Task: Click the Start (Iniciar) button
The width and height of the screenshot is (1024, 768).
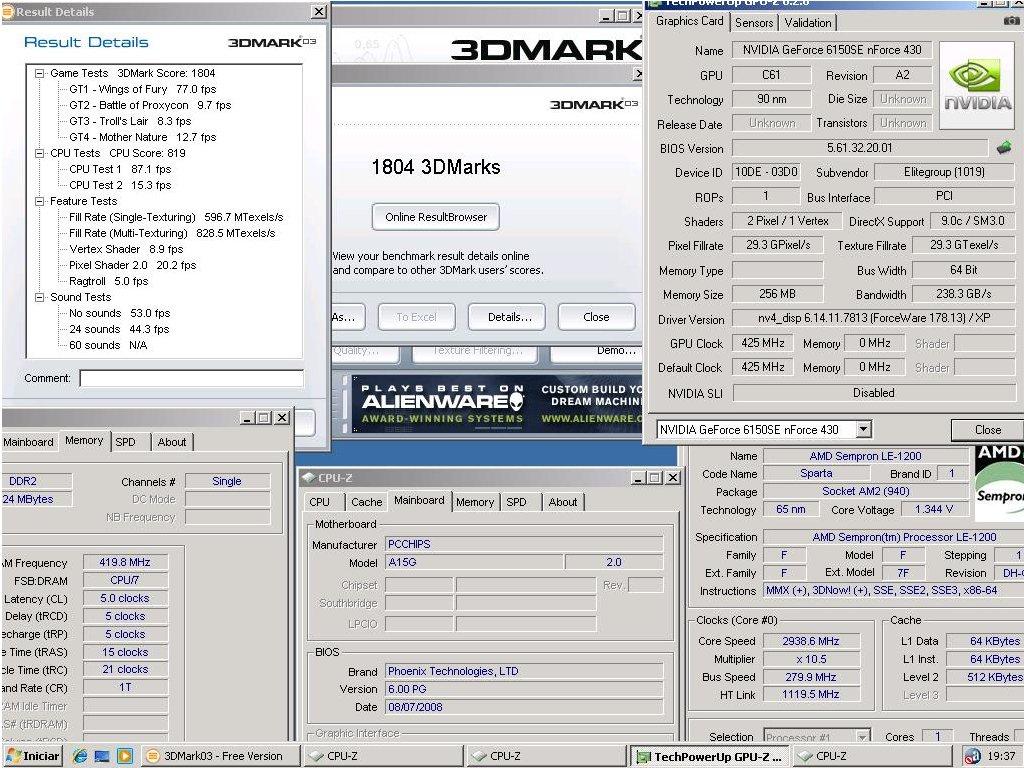Action: click(33, 756)
